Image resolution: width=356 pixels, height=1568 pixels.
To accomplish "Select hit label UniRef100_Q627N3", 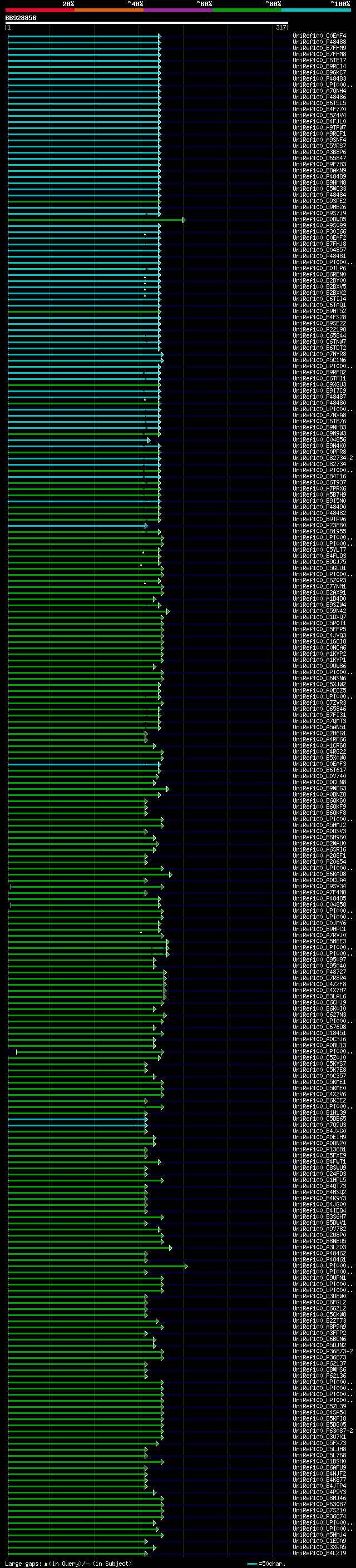I will (x=319, y=1015).
